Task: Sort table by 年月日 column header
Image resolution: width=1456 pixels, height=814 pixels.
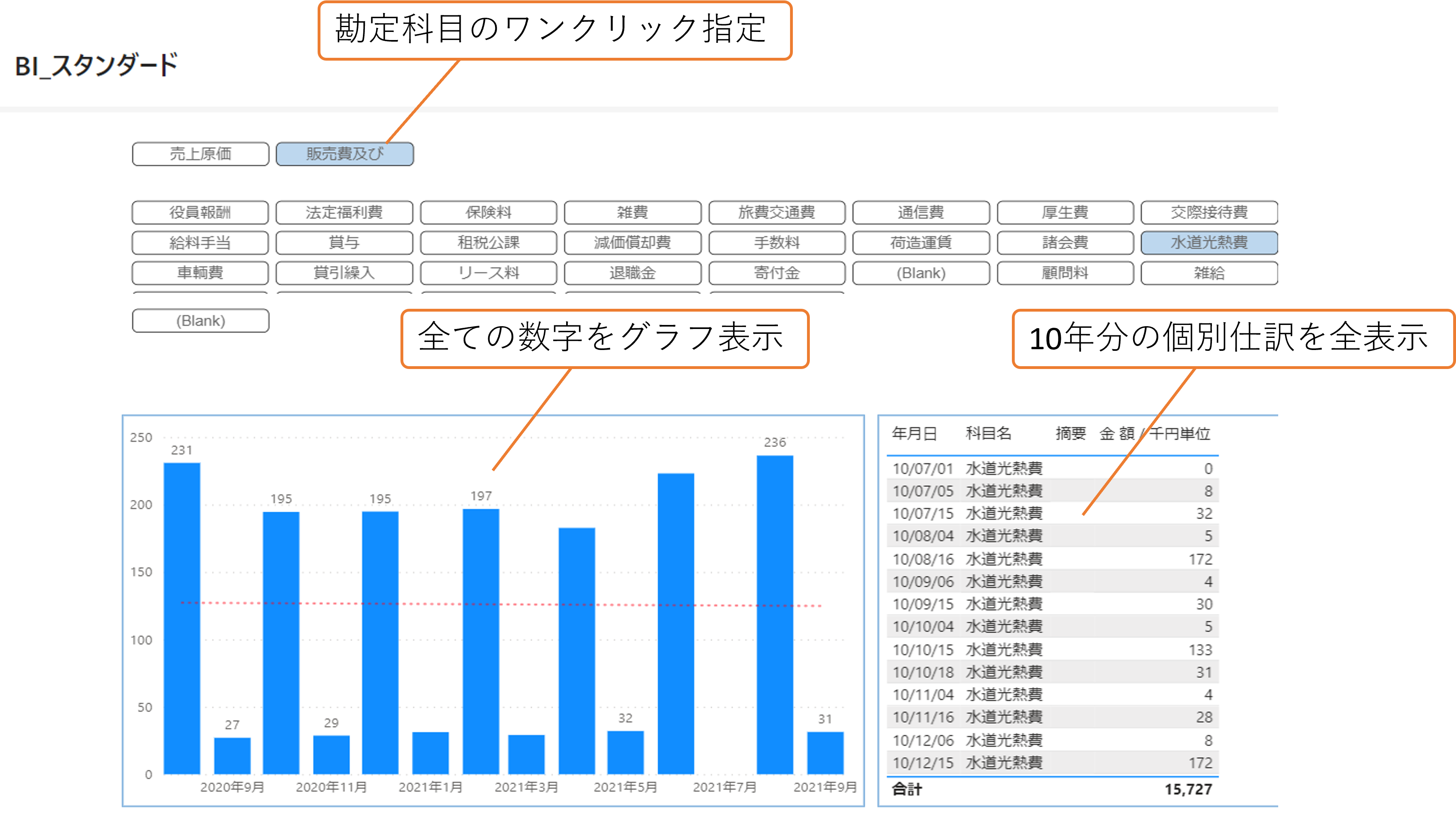Action: point(914,434)
